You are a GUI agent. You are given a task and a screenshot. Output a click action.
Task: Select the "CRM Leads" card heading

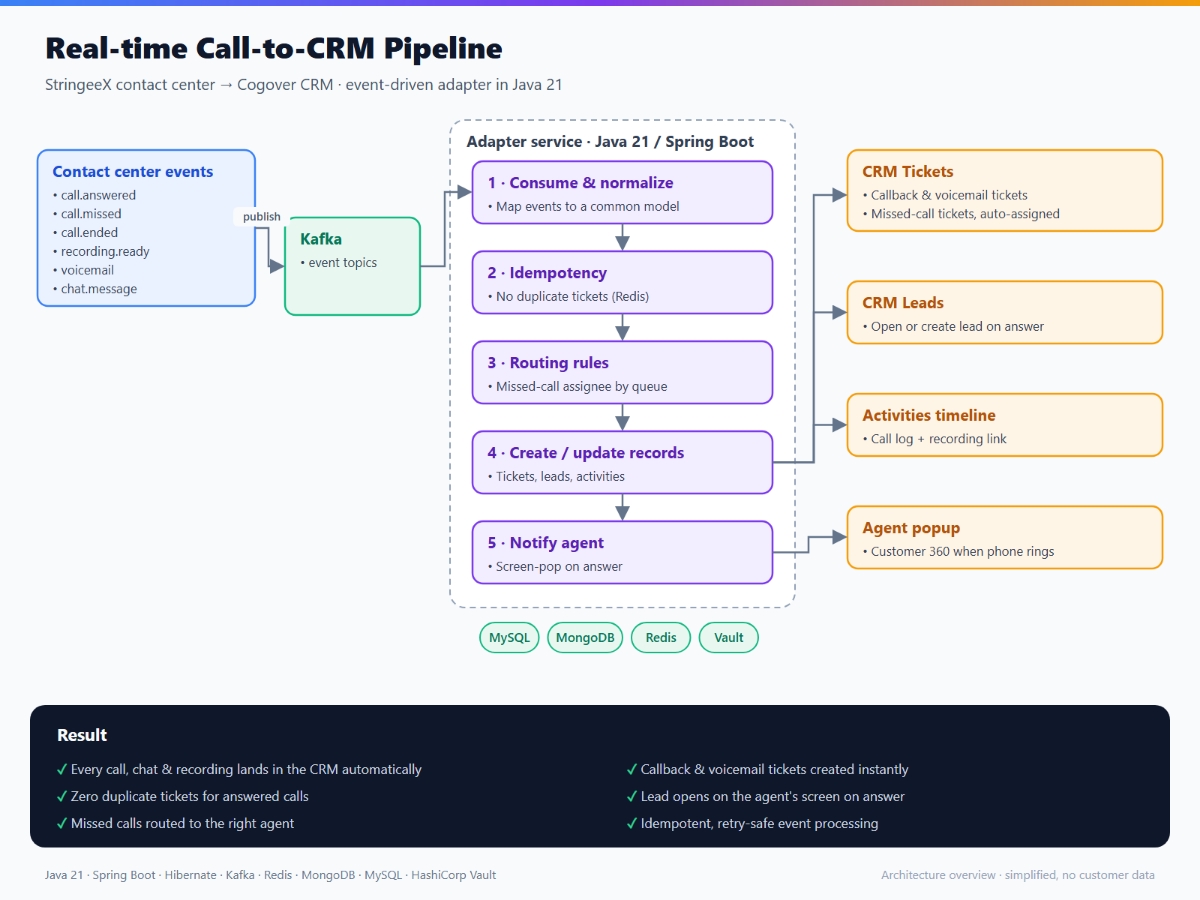point(903,303)
